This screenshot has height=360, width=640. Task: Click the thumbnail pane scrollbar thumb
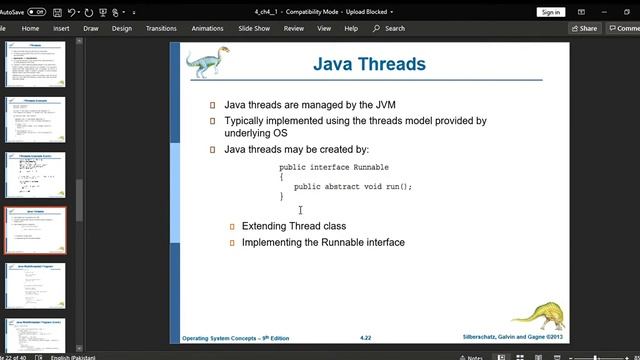pos(79,200)
